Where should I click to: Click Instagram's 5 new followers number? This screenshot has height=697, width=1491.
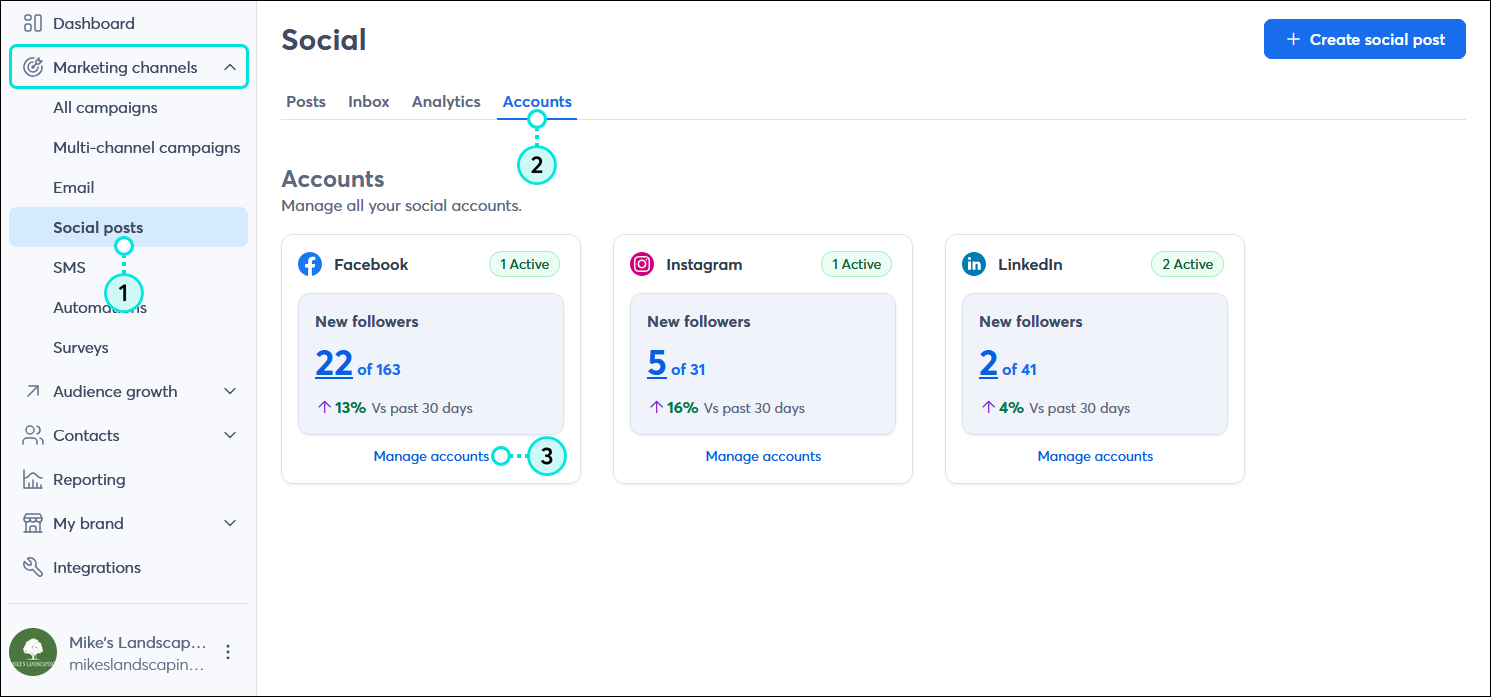point(656,362)
